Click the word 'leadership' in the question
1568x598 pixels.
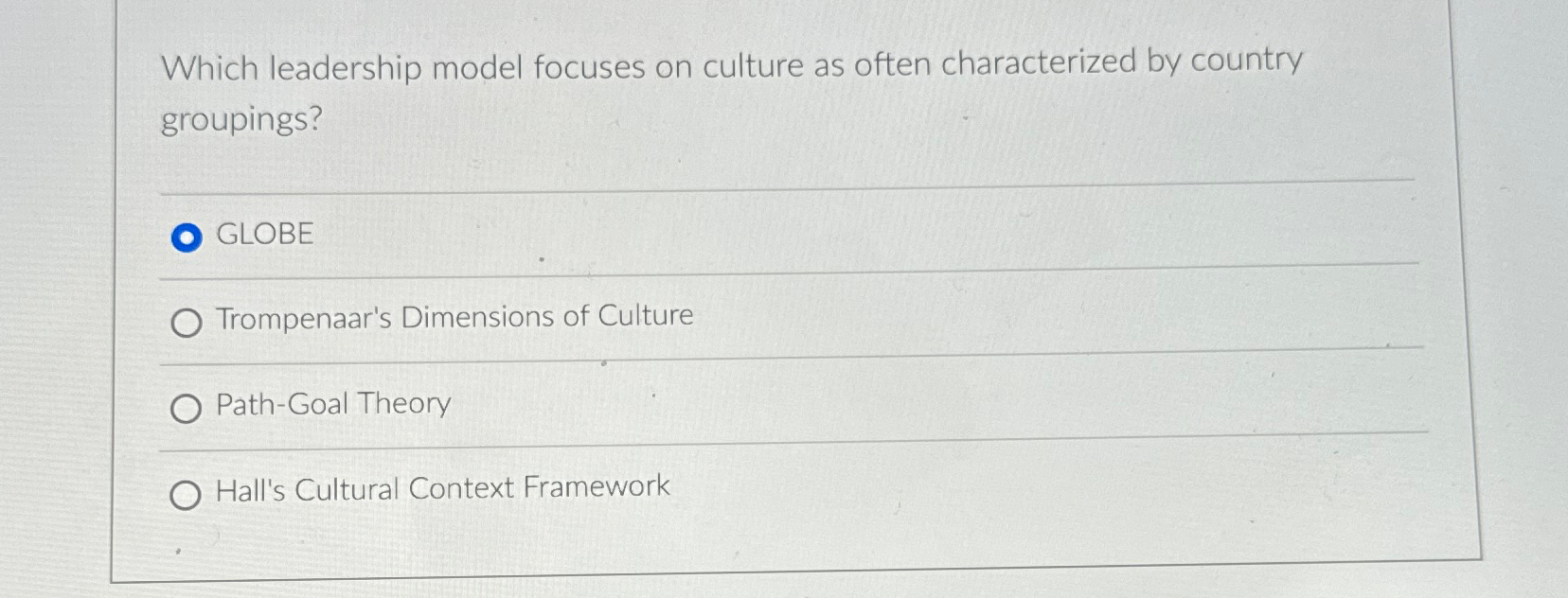[x=345, y=68]
